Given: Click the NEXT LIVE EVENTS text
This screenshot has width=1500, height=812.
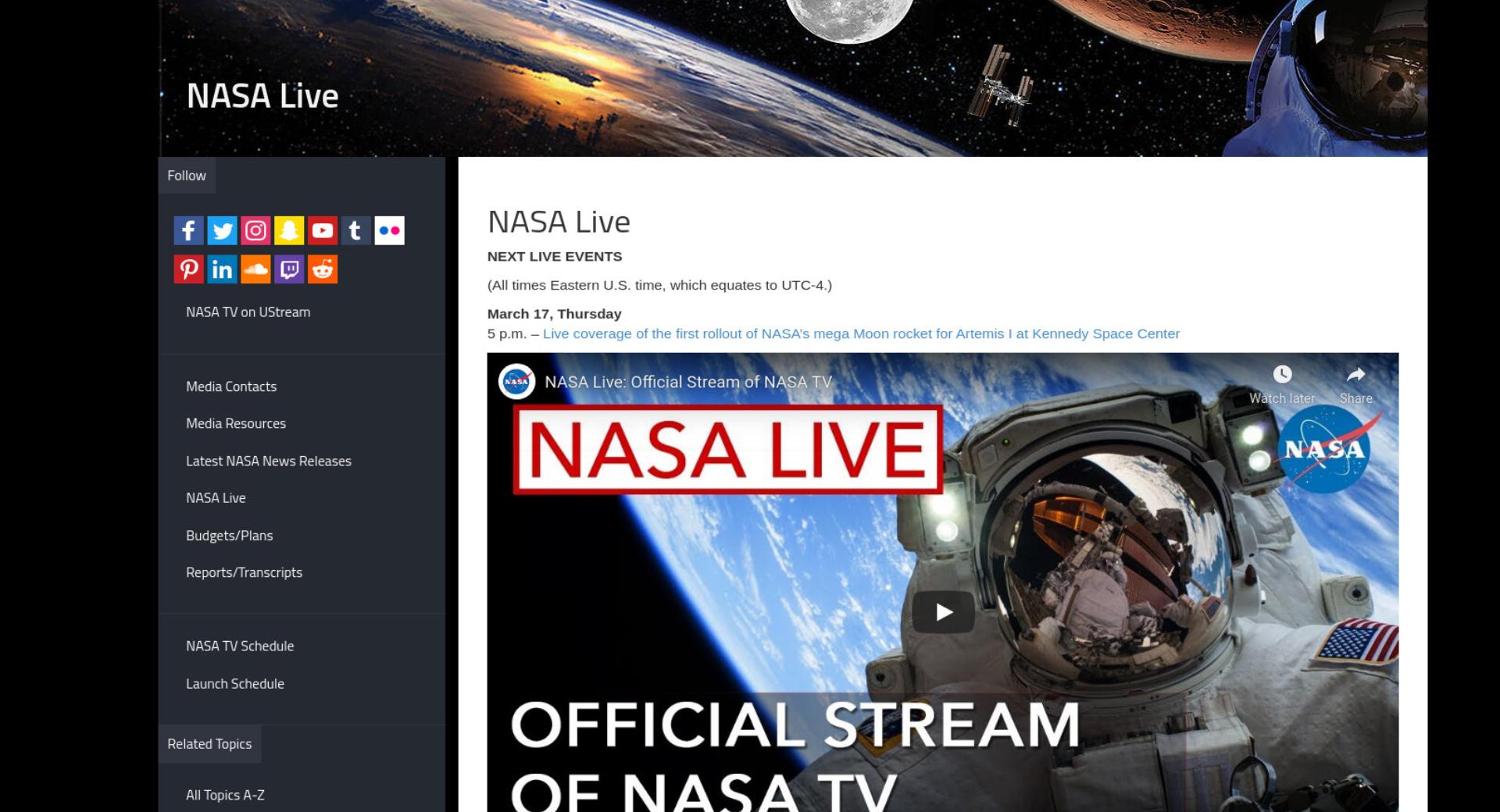Looking at the screenshot, I should [555, 256].
